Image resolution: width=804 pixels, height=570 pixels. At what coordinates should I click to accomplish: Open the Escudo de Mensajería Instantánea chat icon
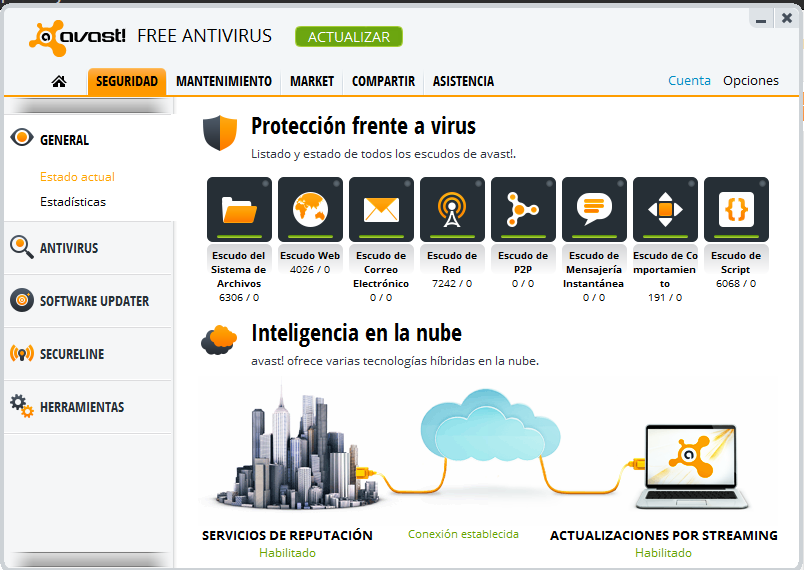click(594, 209)
